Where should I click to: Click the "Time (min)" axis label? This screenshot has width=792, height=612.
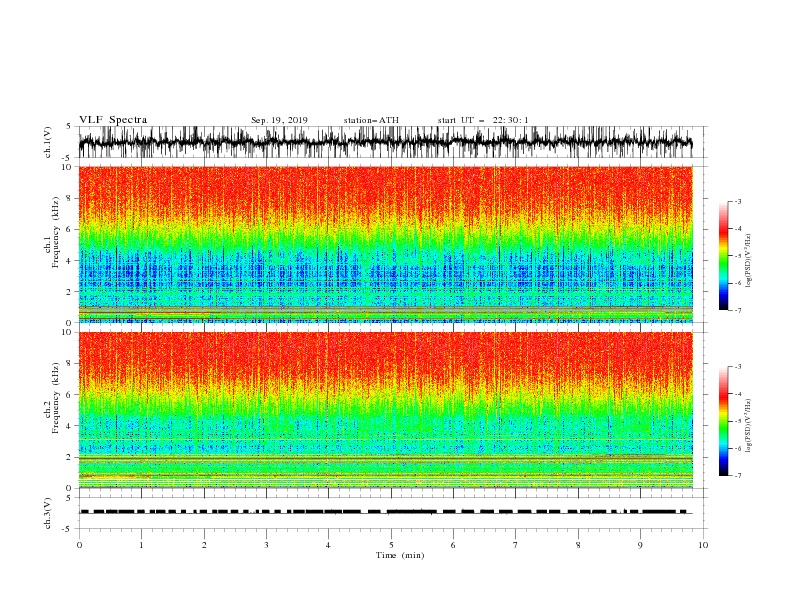tap(400, 555)
